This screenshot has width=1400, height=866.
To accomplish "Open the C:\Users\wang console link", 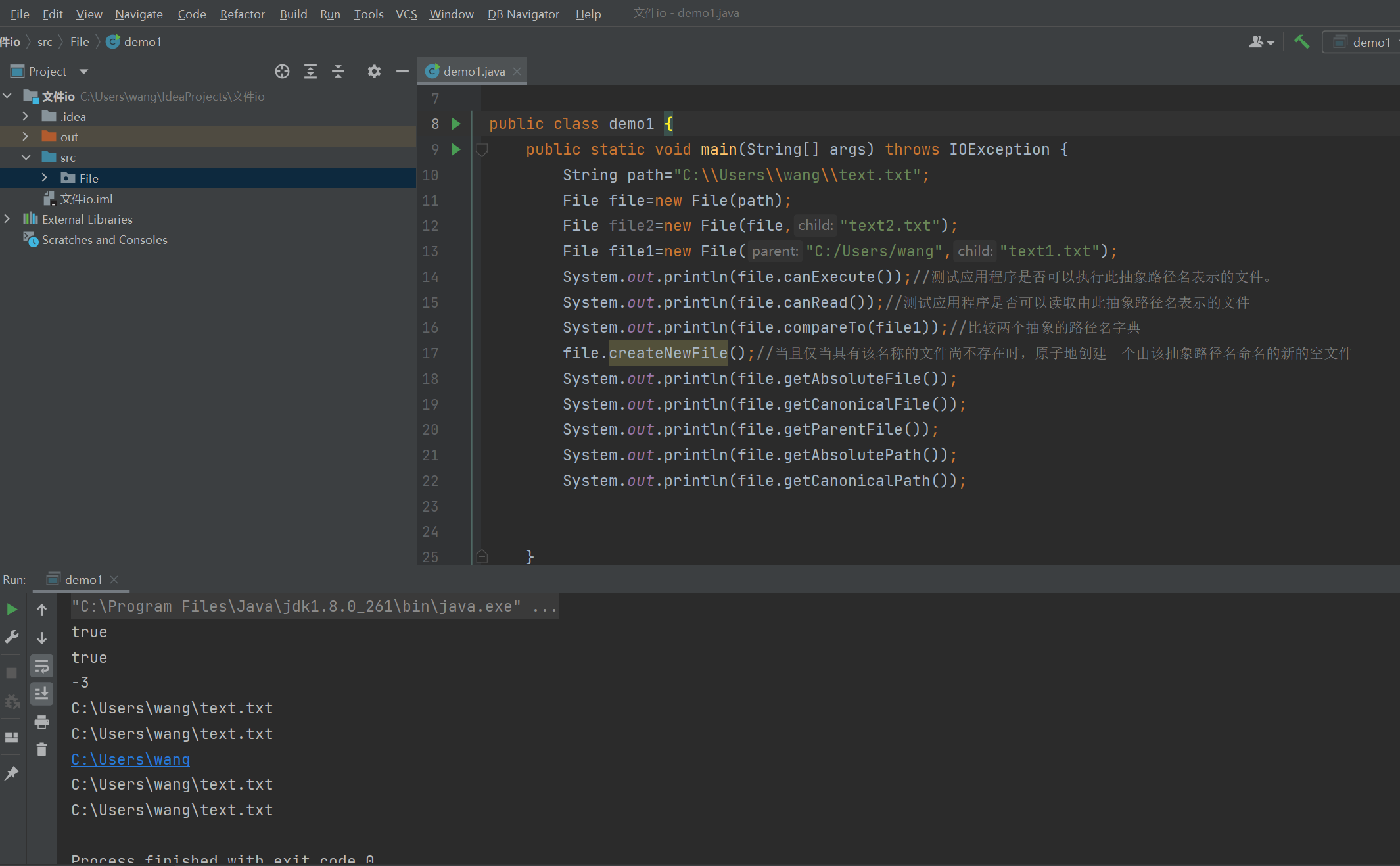I will (130, 759).
